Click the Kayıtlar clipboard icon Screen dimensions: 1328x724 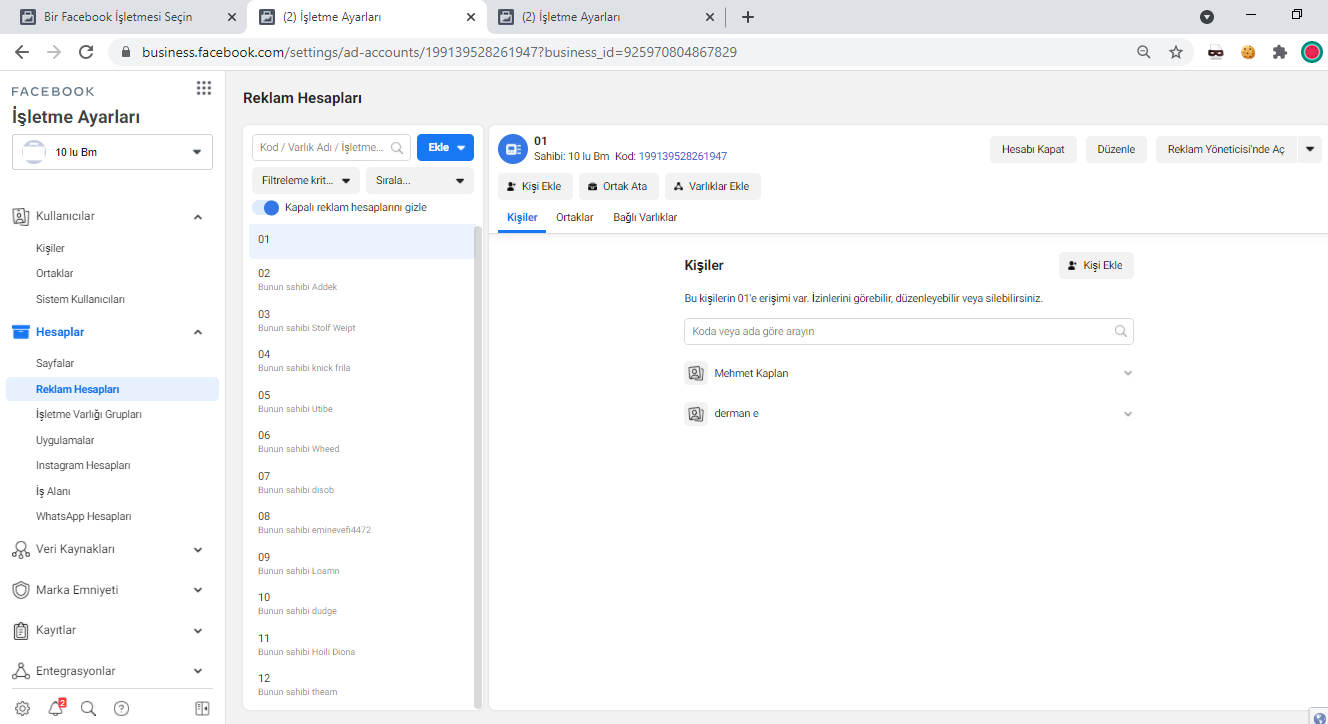[20, 631]
